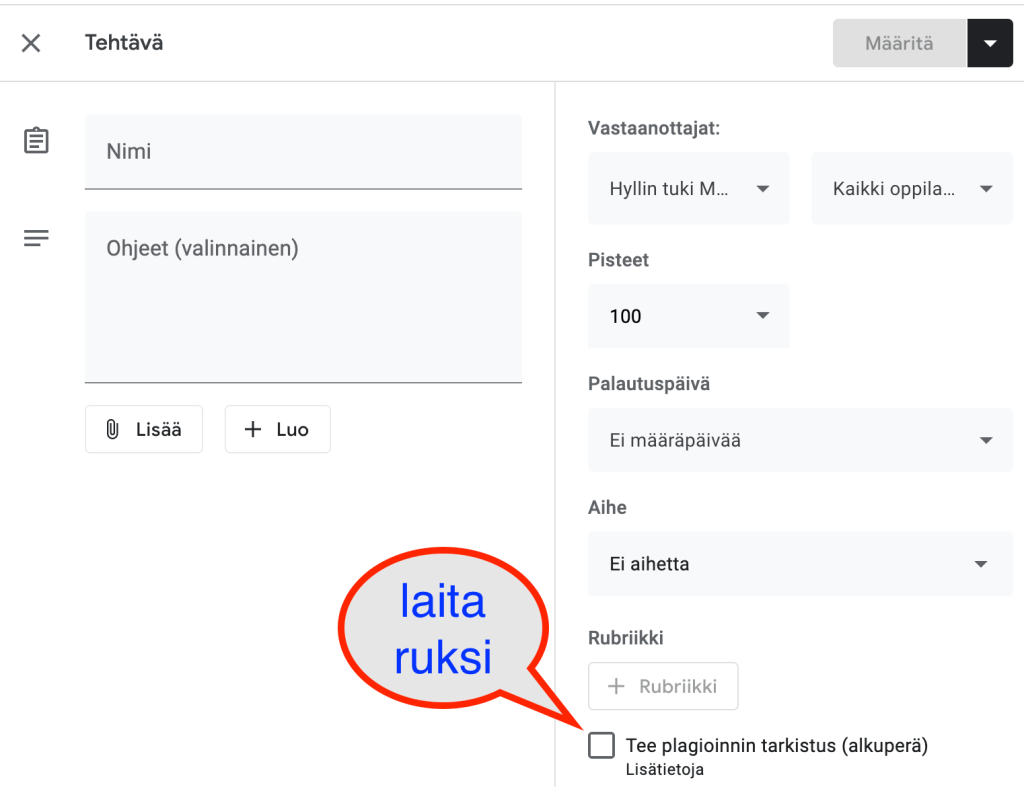Close the Tehtävä assignment dialog with X
This screenshot has width=1024, height=787.
click(x=31, y=43)
